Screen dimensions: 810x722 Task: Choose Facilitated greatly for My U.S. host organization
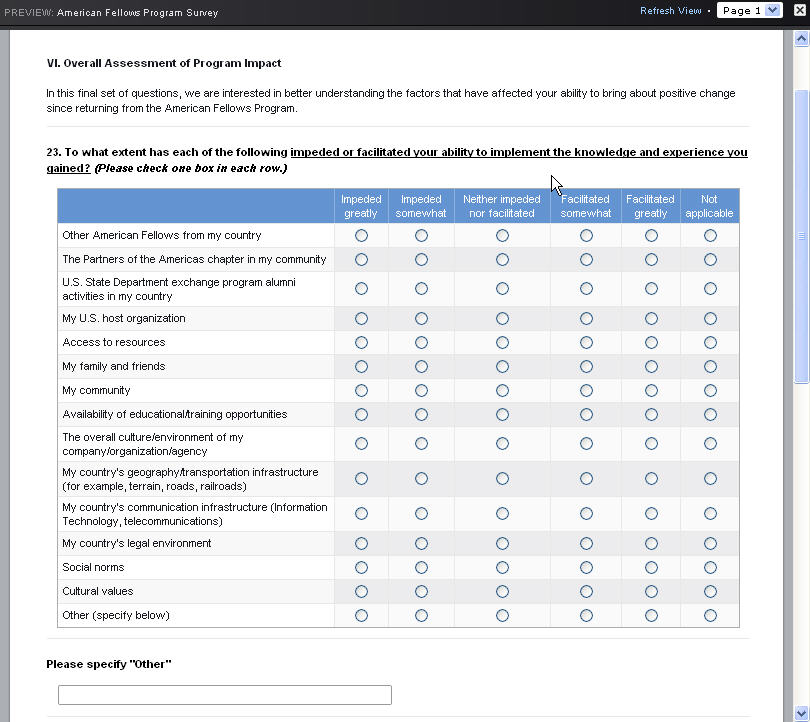tap(651, 319)
